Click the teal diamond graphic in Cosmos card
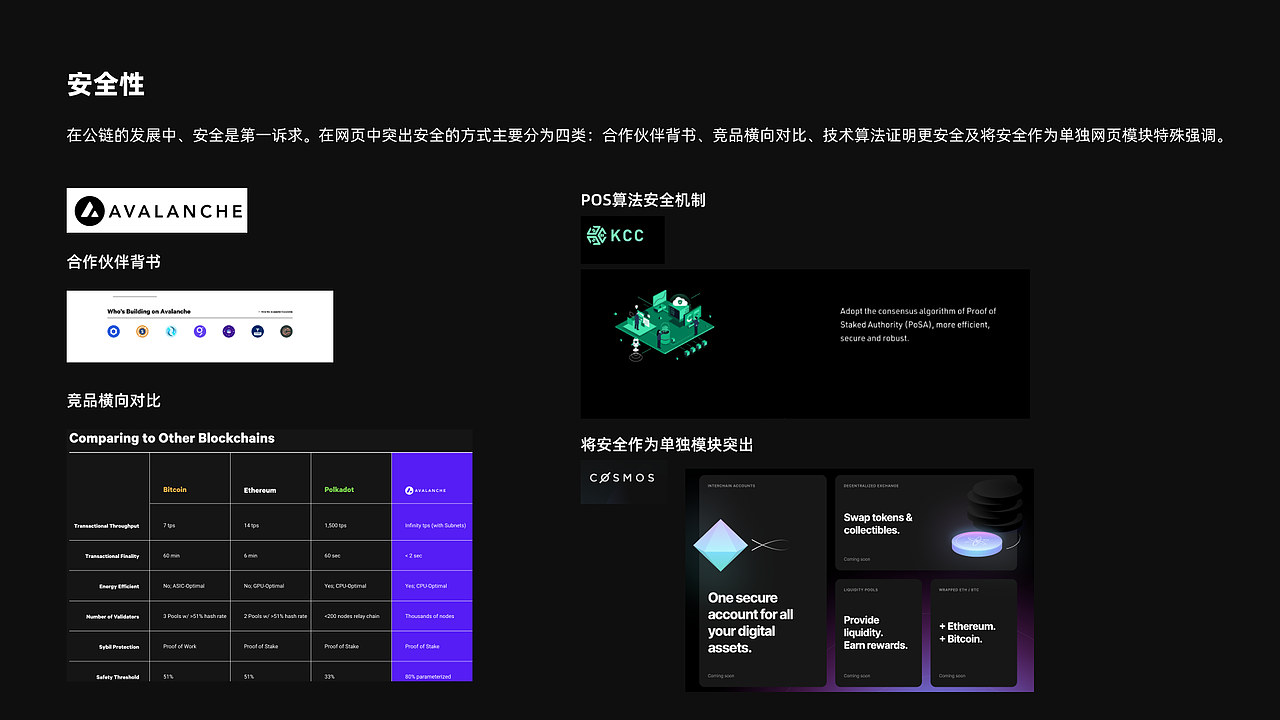 click(721, 545)
